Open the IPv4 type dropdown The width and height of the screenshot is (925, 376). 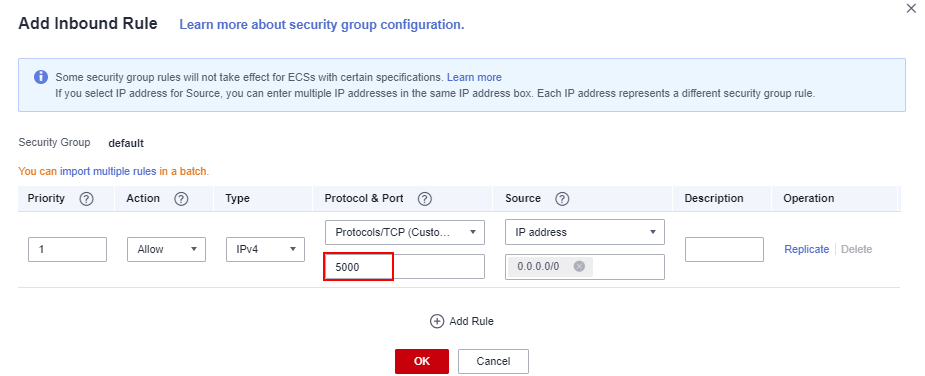tap(265, 249)
